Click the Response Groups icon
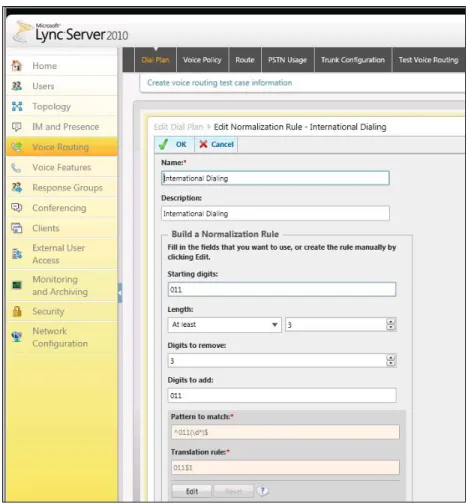Image resolution: width=471 pixels, height=504 pixels. click(x=17, y=188)
